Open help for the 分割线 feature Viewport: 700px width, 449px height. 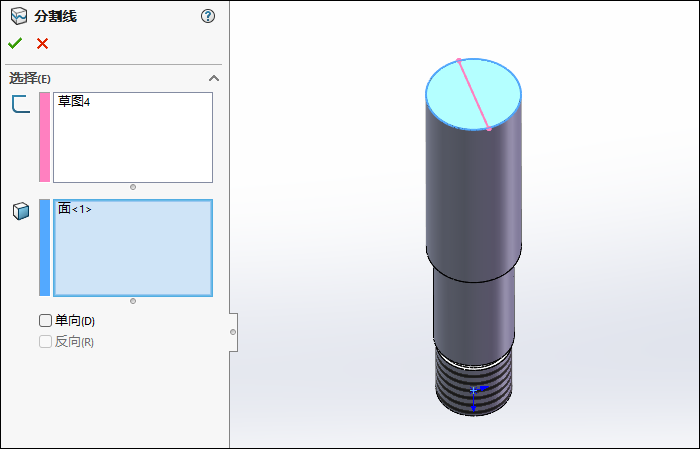208,16
